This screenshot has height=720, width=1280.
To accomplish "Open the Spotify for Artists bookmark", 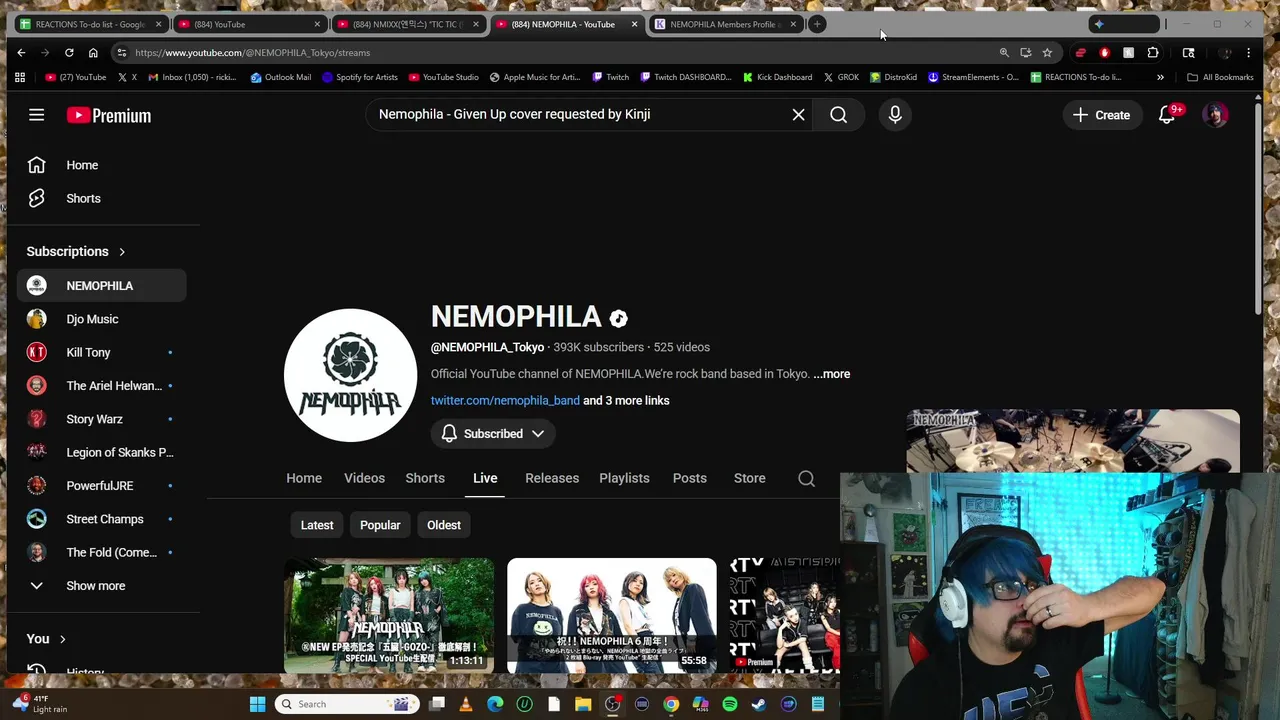I will (x=359, y=77).
